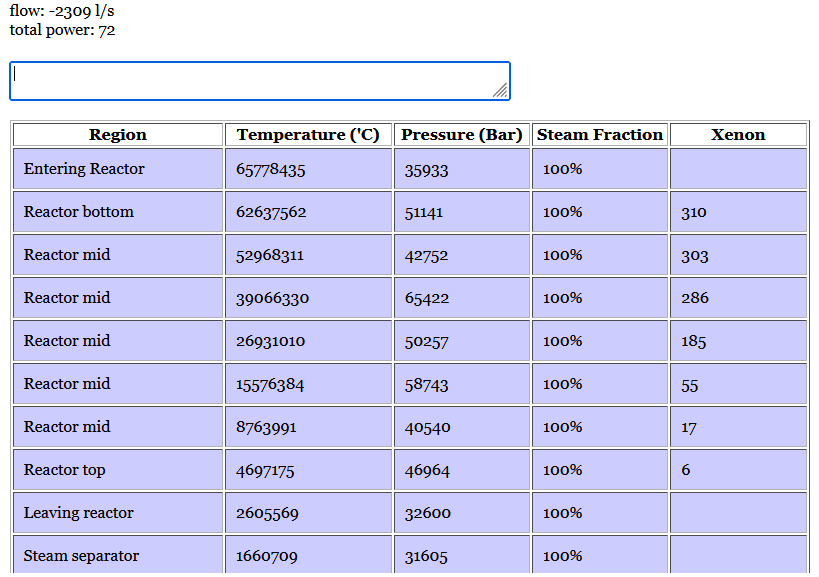Image resolution: width=819 pixels, height=577 pixels.
Task: Grab the textarea resize handle
Action: point(500,91)
